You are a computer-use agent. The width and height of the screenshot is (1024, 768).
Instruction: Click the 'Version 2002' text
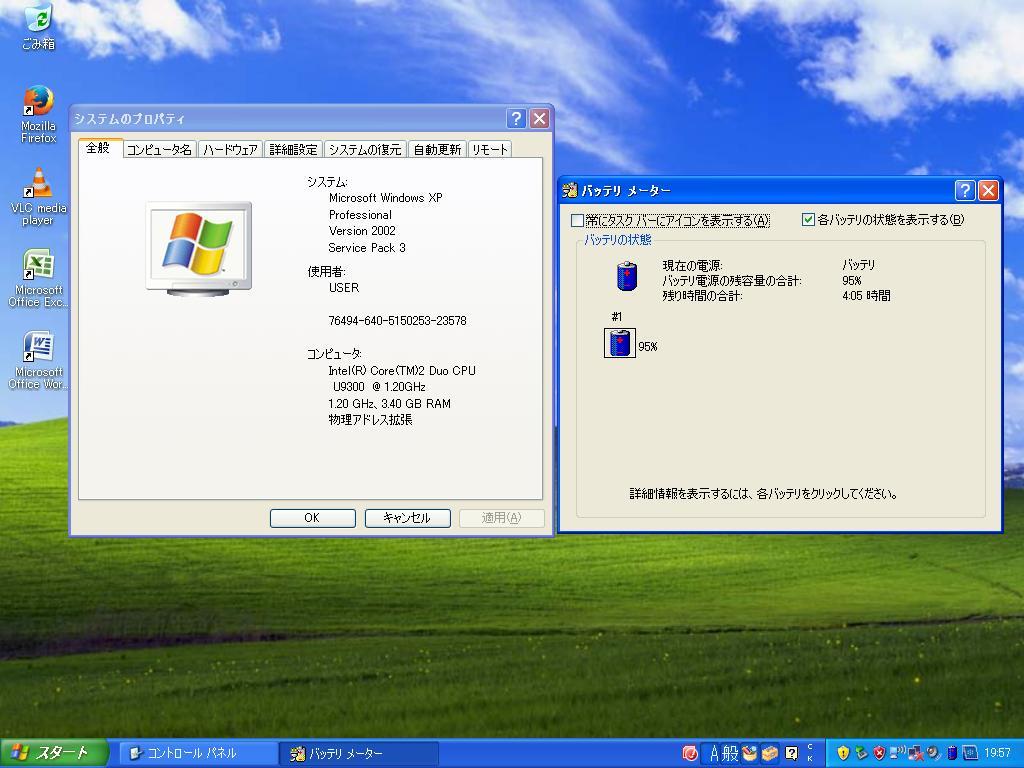pyautogui.click(x=362, y=231)
